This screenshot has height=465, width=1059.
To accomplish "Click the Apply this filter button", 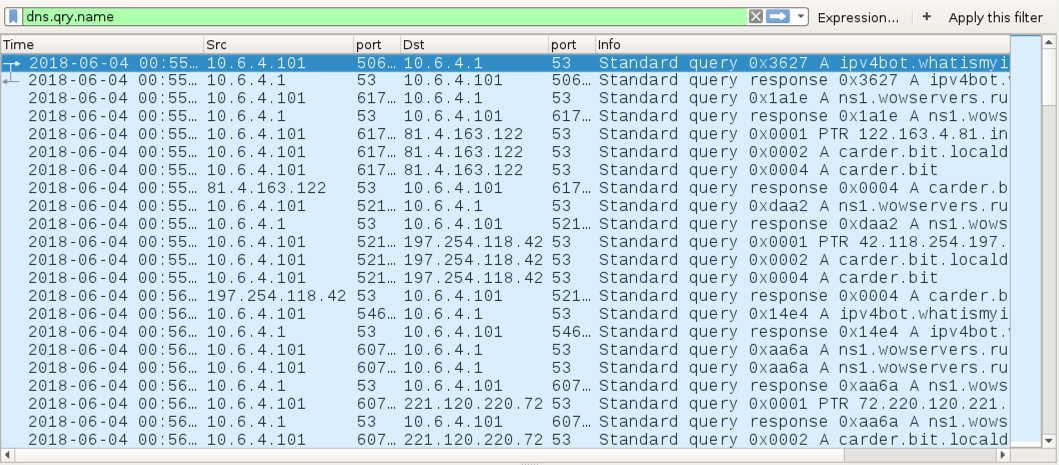I will coord(996,18).
